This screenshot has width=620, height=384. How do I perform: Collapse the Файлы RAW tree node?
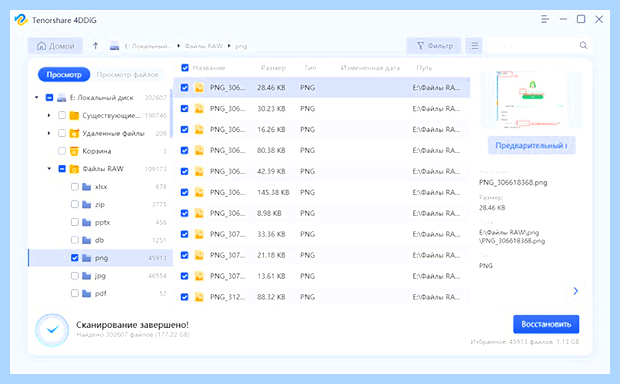49,168
